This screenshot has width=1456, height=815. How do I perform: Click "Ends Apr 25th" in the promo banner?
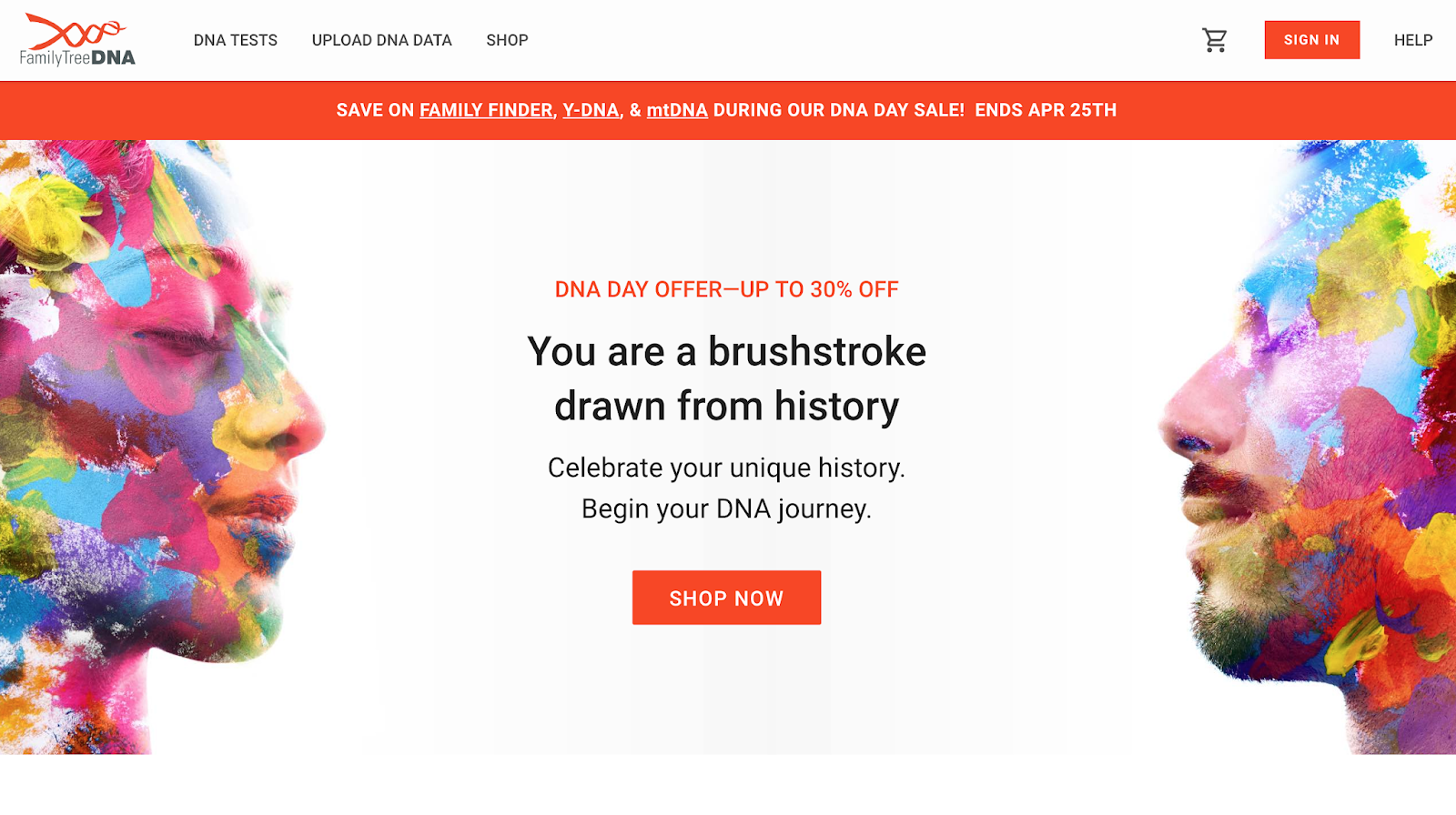pyautogui.click(x=1046, y=110)
